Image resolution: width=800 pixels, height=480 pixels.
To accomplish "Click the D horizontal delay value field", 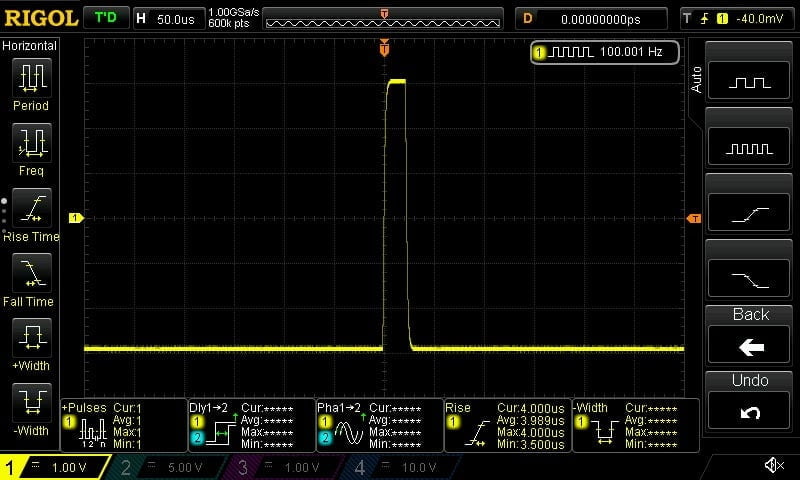I will [x=591, y=19].
